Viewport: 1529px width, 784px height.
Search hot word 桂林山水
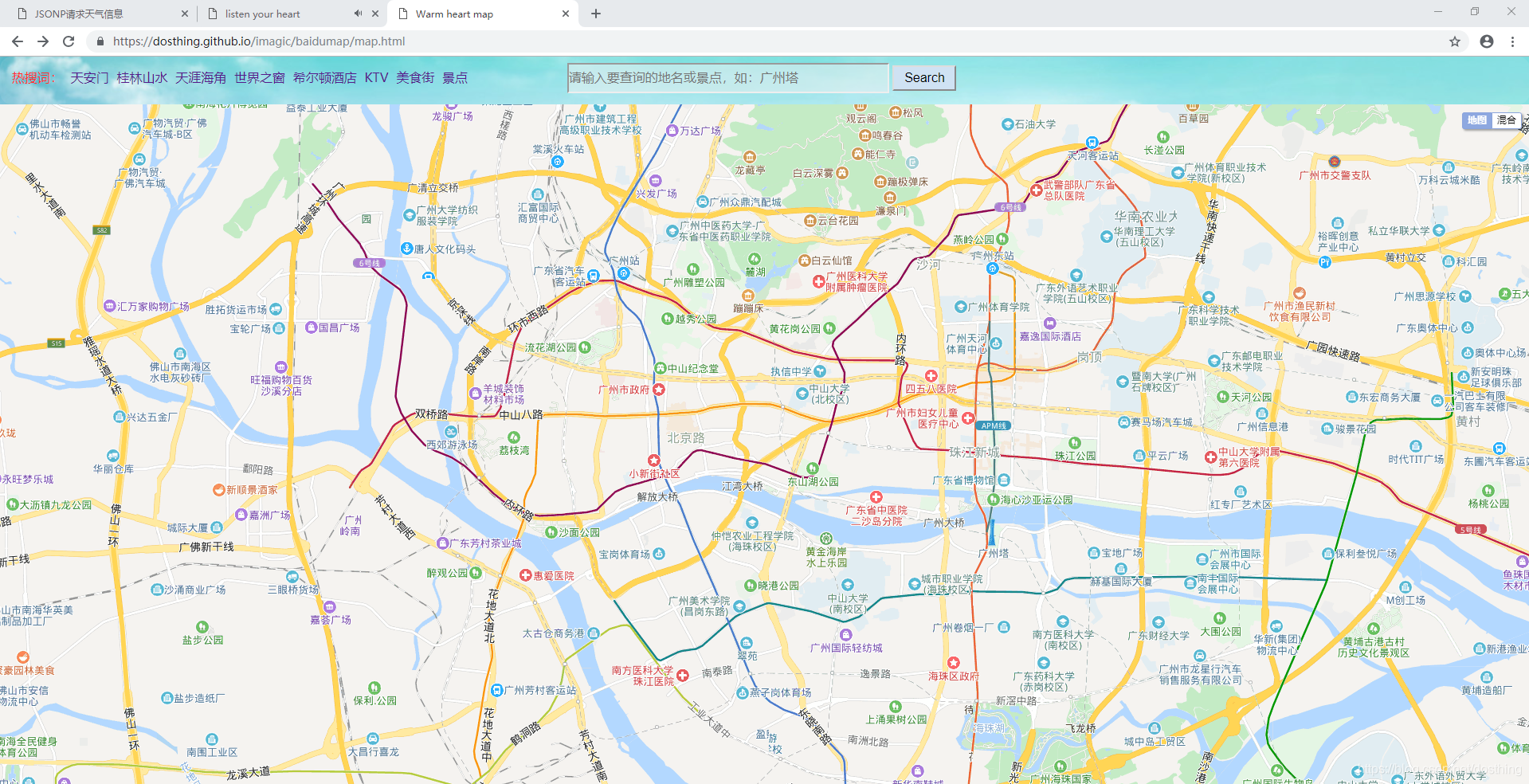pos(142,77)
